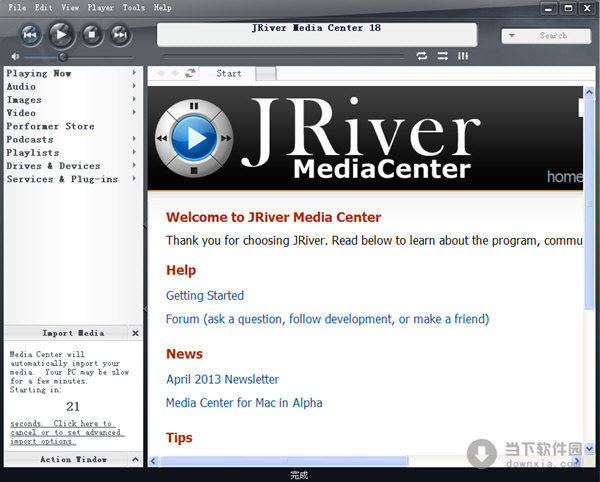600x482 pixels.
Task: Start playback with the Play button
Action: (61, 35)
